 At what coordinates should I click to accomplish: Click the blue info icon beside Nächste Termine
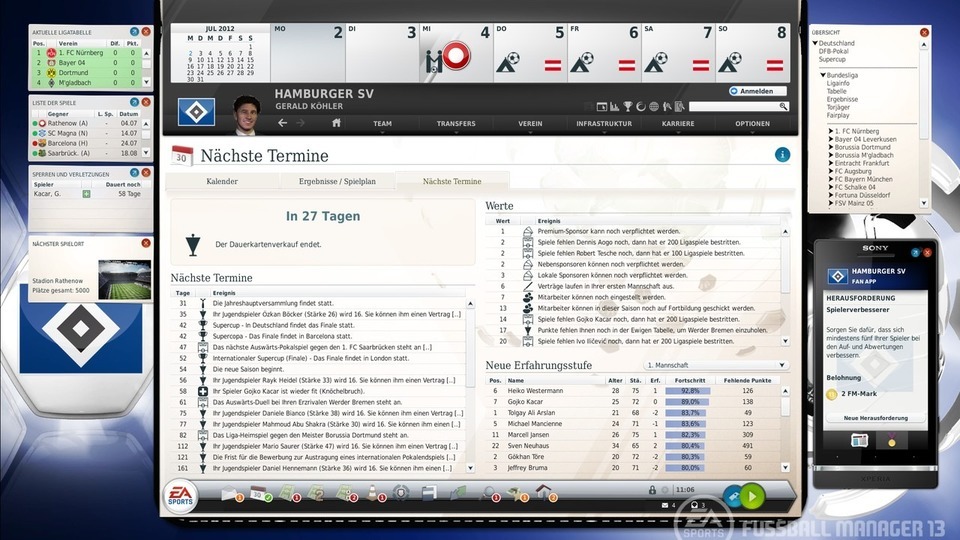click(x=782, y=155)
